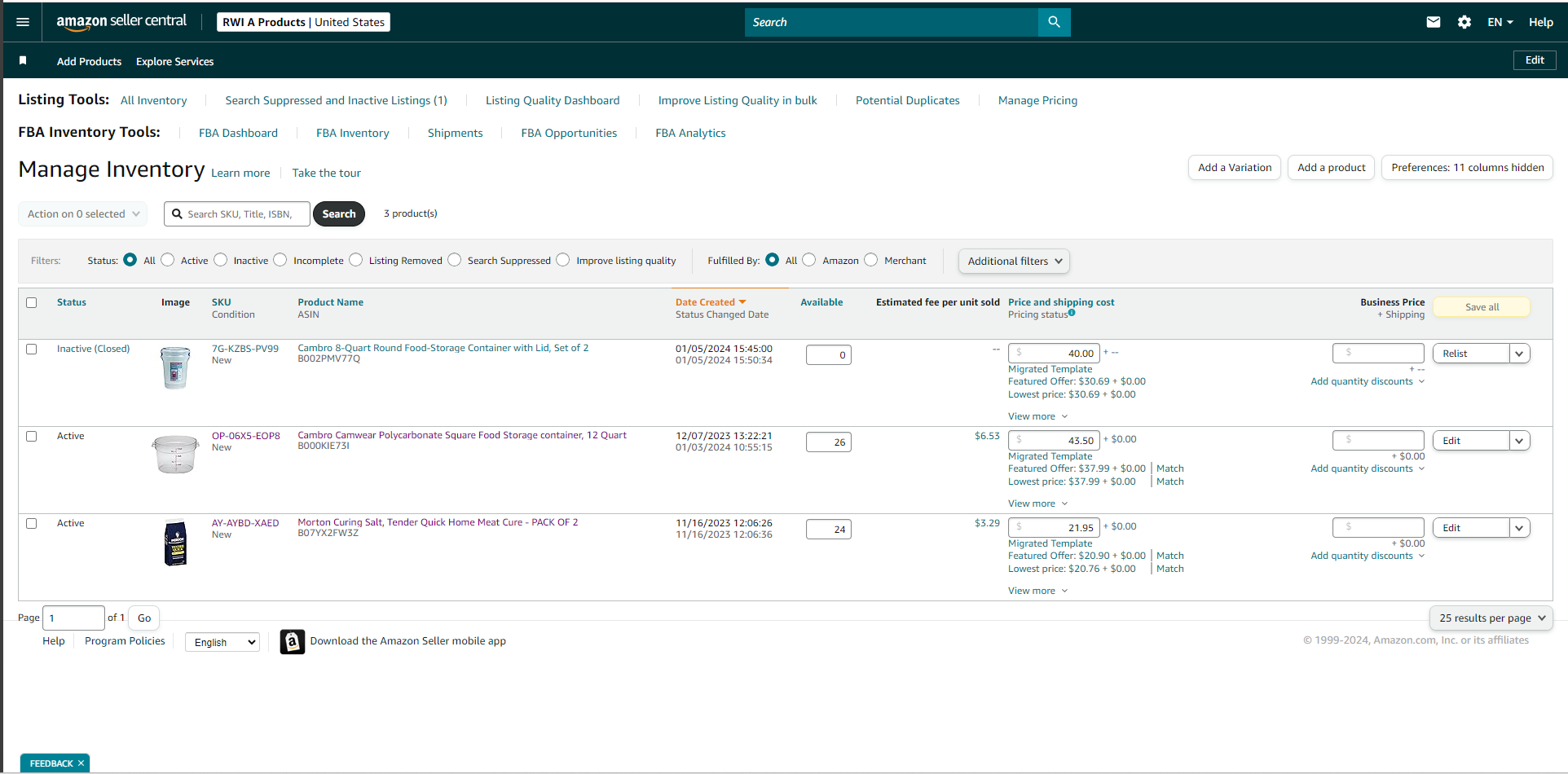
Task: Filter by Fulfilled By Amazon
Action: click(x=809, y=260)
